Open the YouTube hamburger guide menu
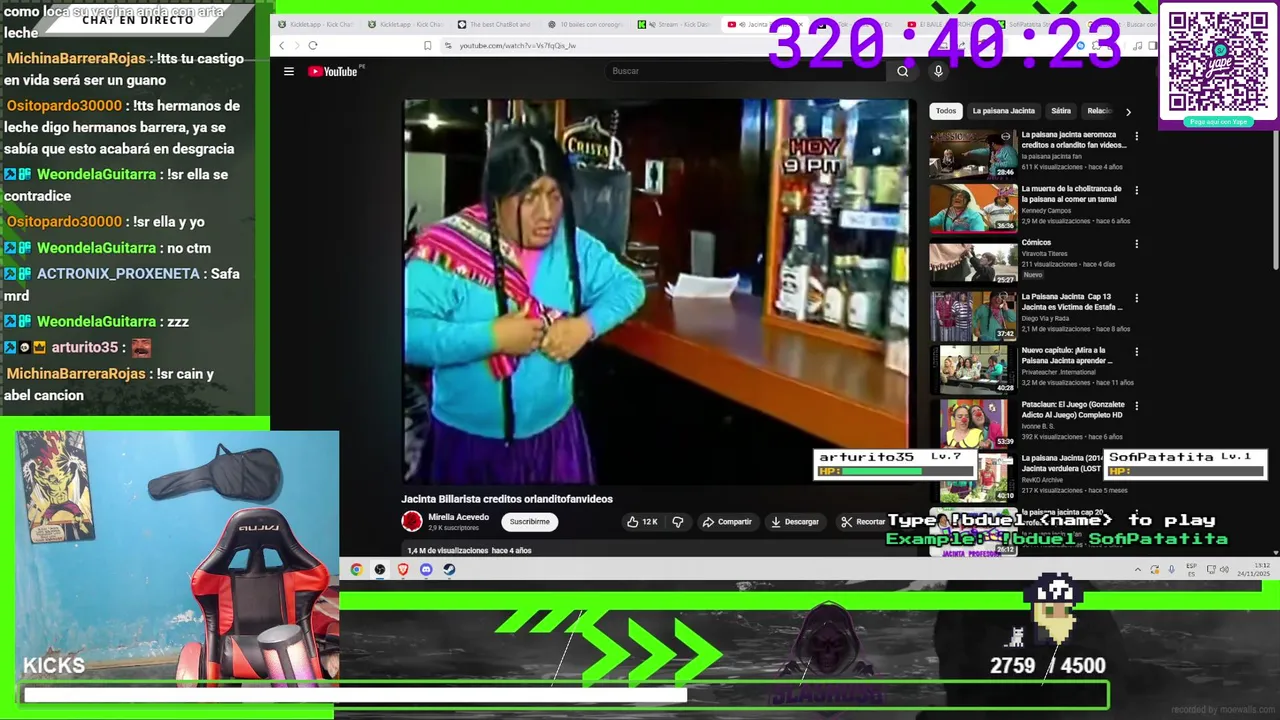This screenshot has width=1280, height=720. coord(289,71)
